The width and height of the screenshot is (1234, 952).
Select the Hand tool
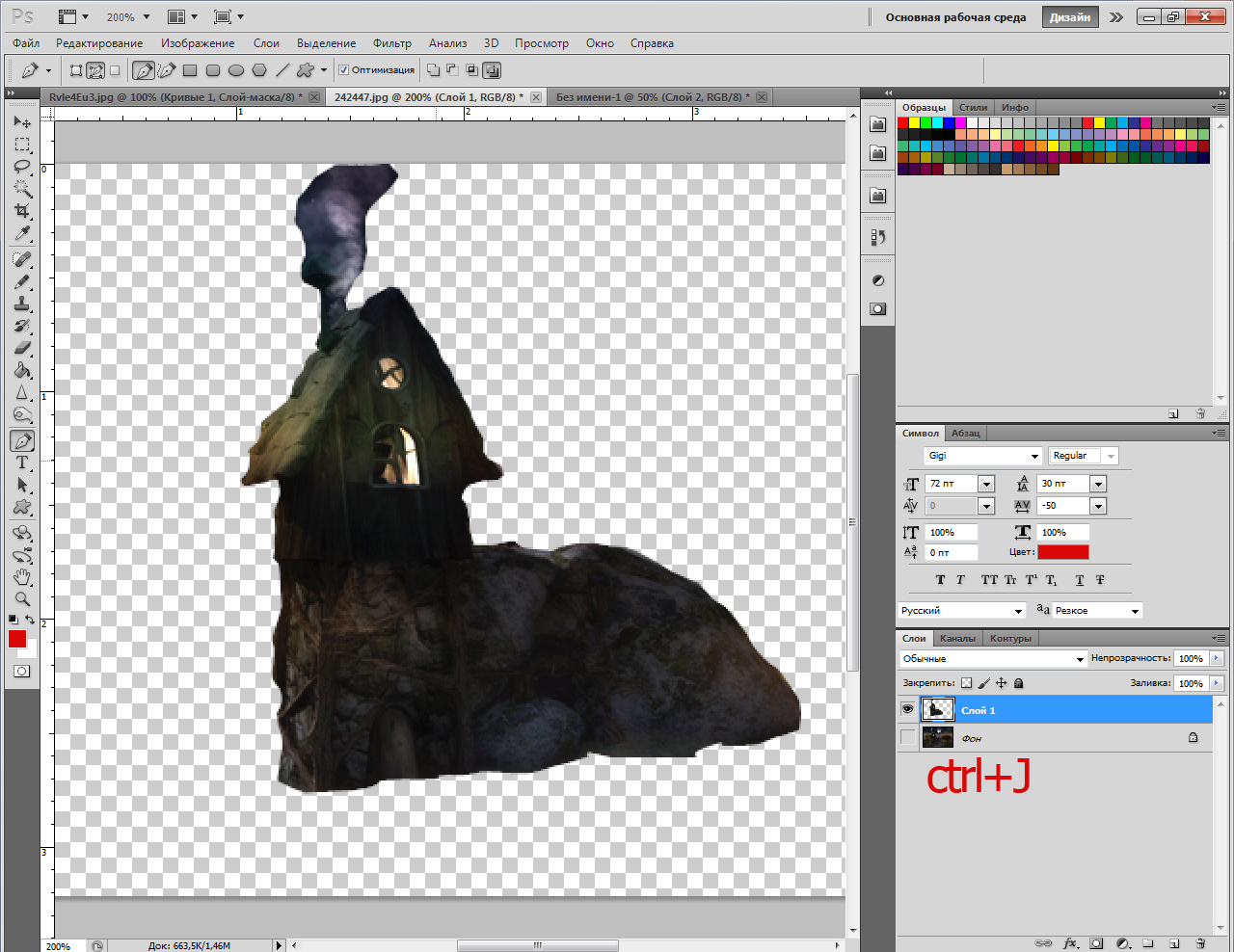[x=22, y=577]
